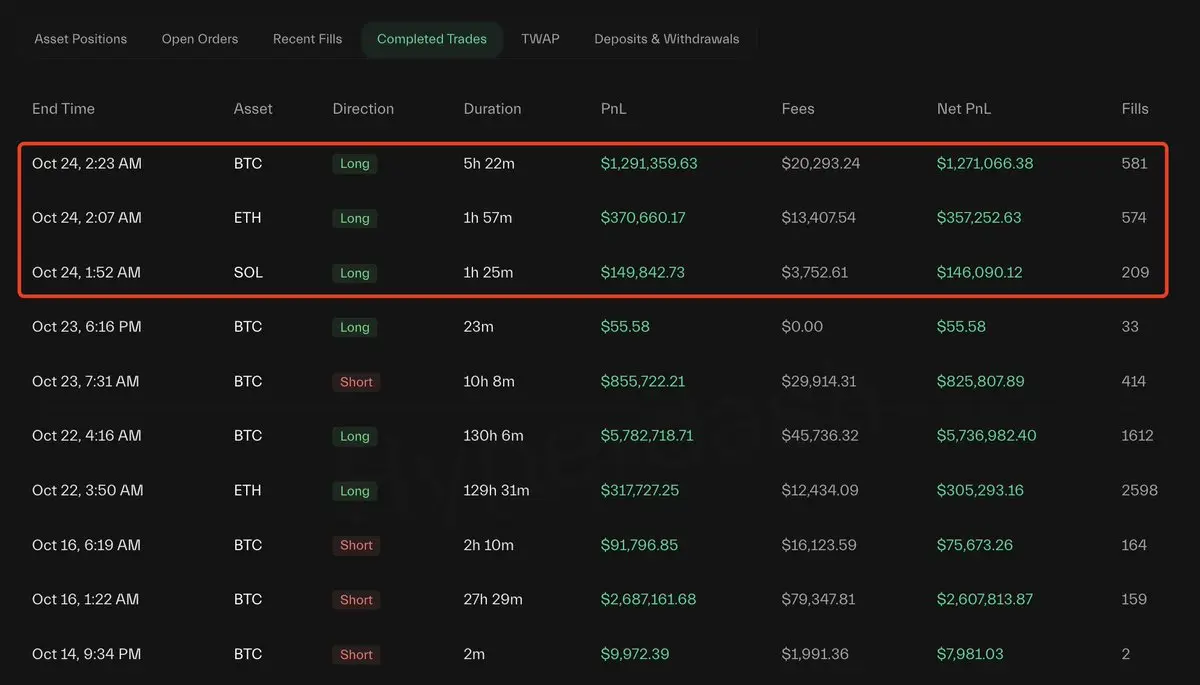
Task: Select the Oct 16, 1:22 AM trade row
Action: 85,600
